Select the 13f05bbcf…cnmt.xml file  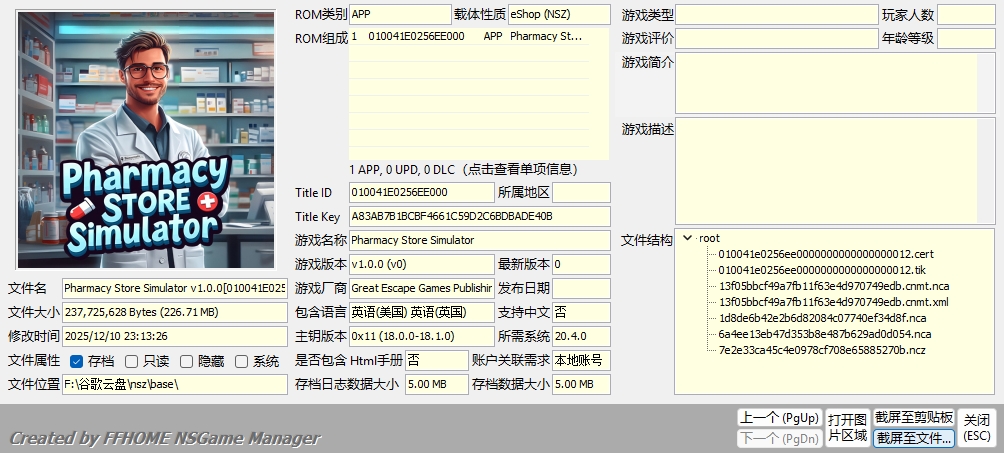[833, 302]
